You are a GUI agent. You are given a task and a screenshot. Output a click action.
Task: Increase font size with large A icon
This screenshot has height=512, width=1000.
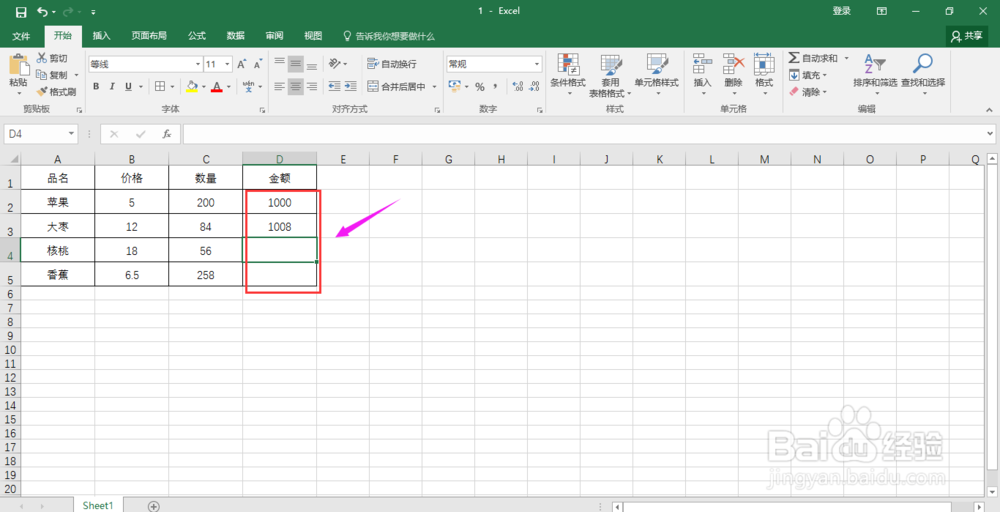[242, 64]
